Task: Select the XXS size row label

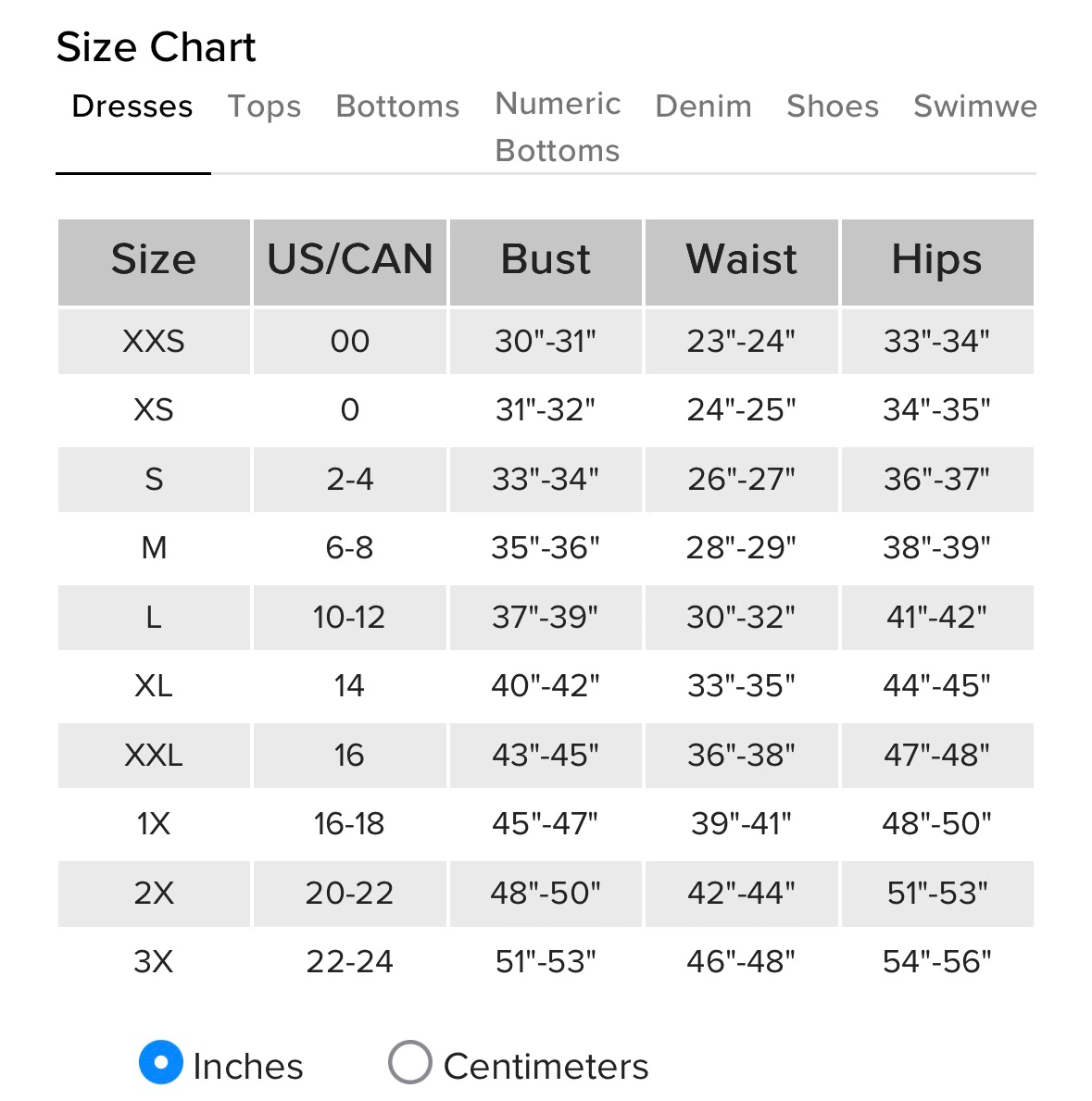Action: (x=154, y=342)
